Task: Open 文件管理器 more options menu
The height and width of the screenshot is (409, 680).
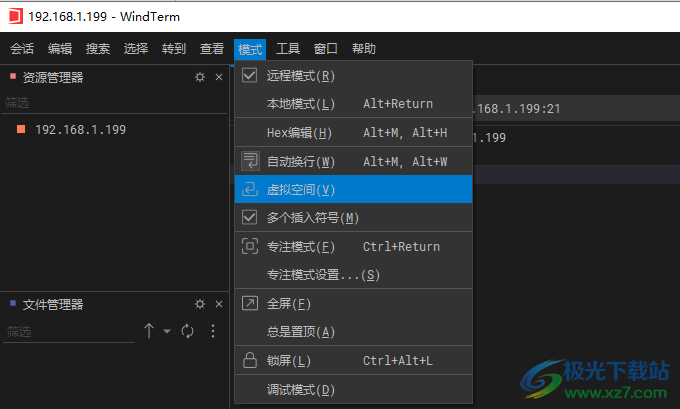Action: pos(212,331)
